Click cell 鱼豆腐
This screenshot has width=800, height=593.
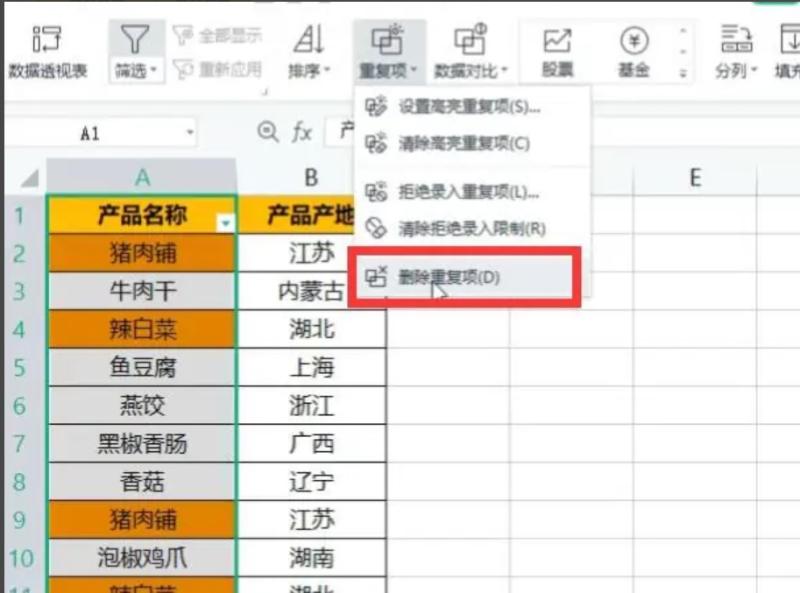(x=142, y=367)
